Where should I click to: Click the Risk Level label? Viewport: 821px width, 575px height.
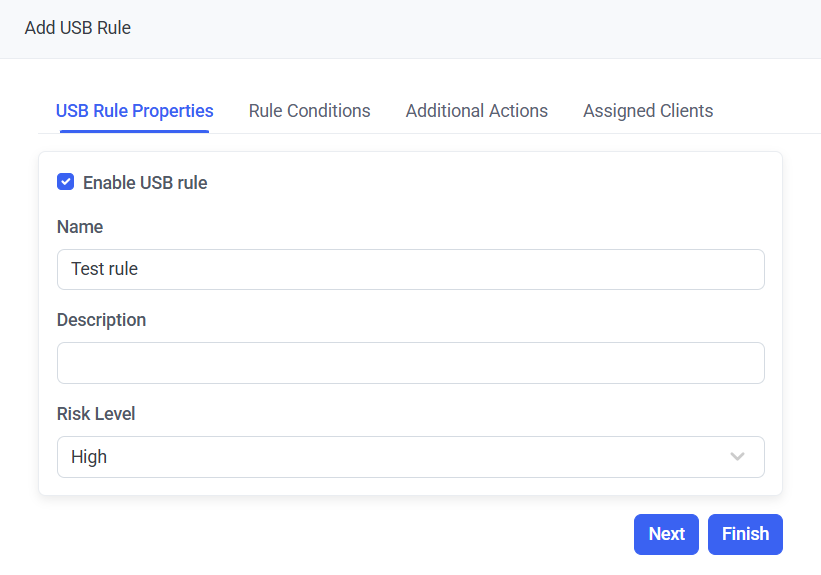coord(96,414)
